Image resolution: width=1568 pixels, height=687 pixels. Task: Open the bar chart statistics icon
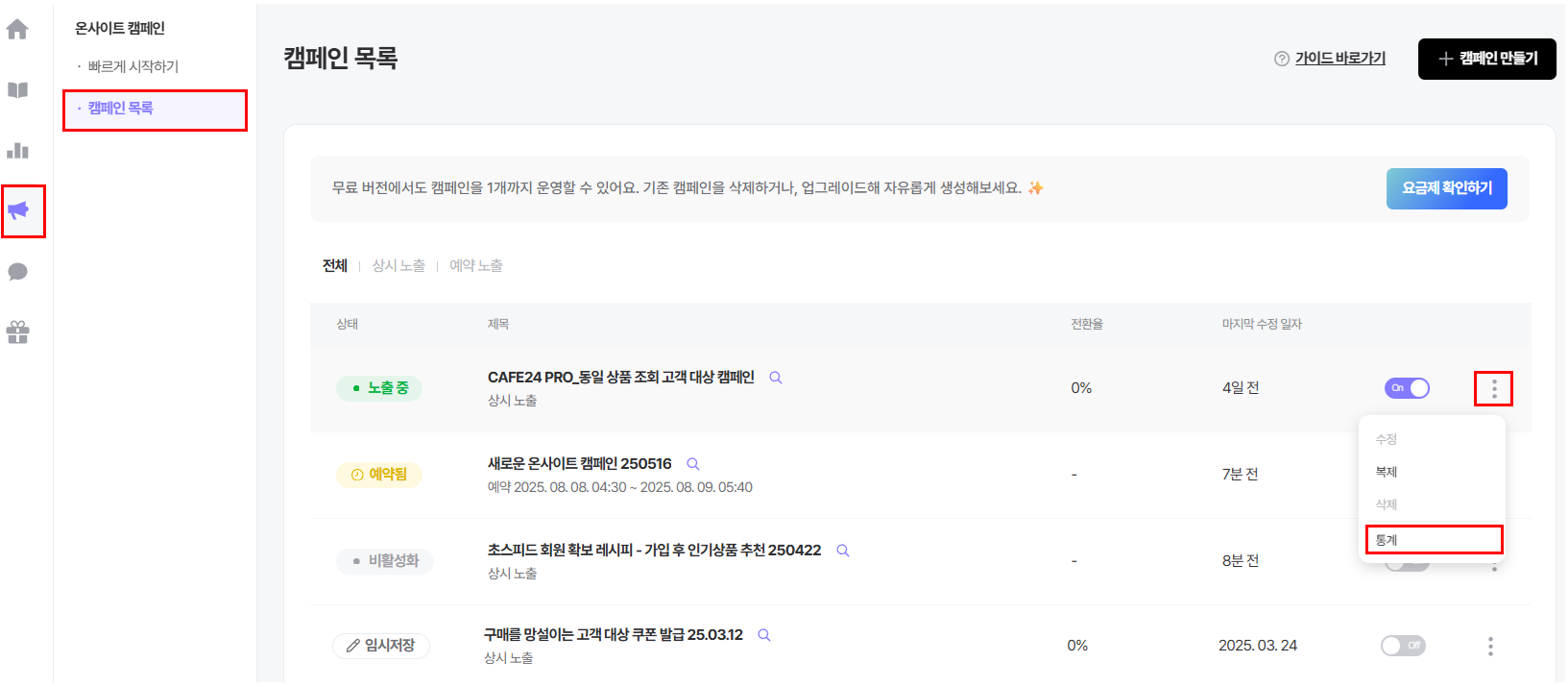click(x=17, y=151)
